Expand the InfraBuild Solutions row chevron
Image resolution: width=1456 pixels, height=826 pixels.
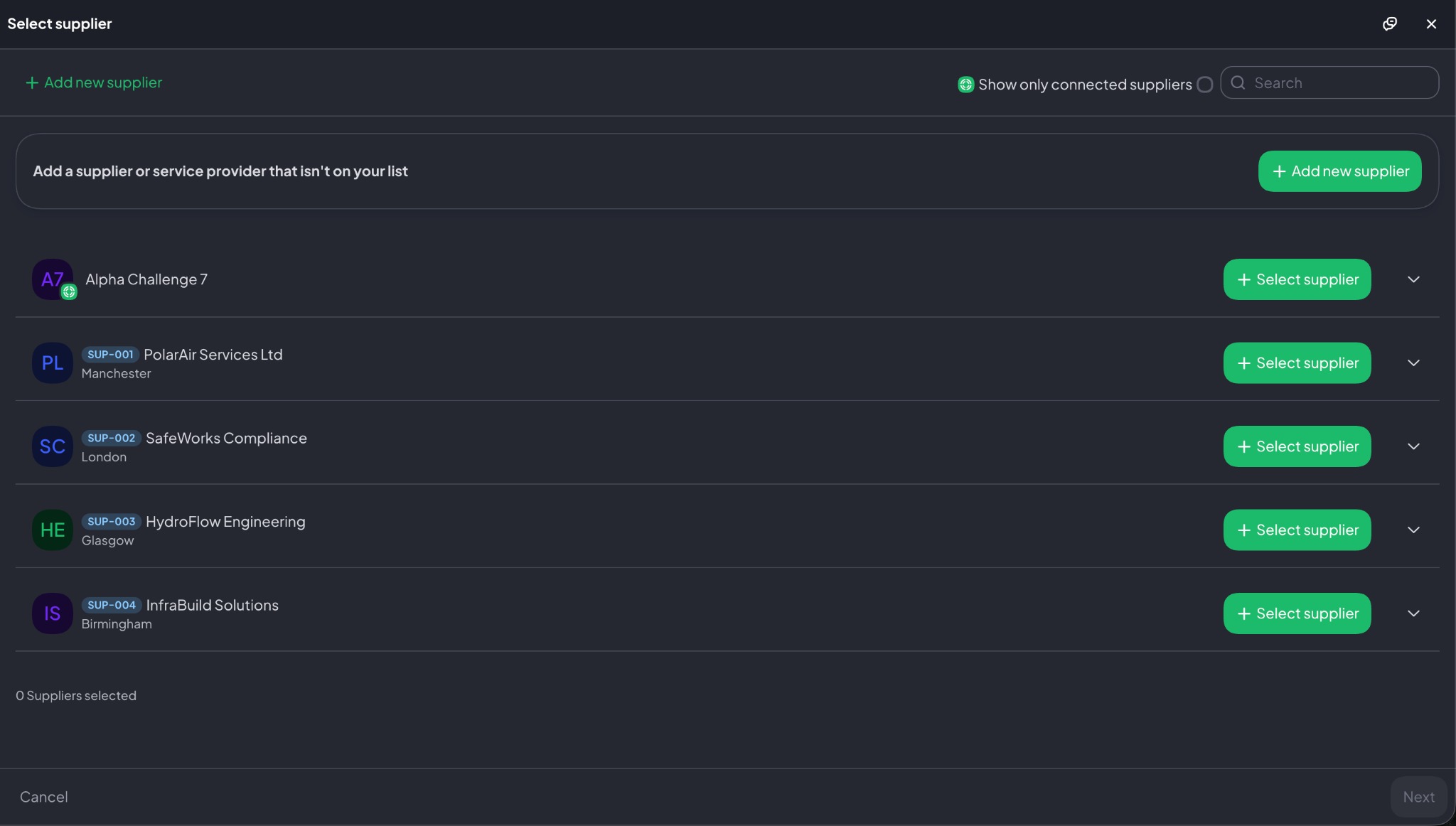(x=1413, y=613)
